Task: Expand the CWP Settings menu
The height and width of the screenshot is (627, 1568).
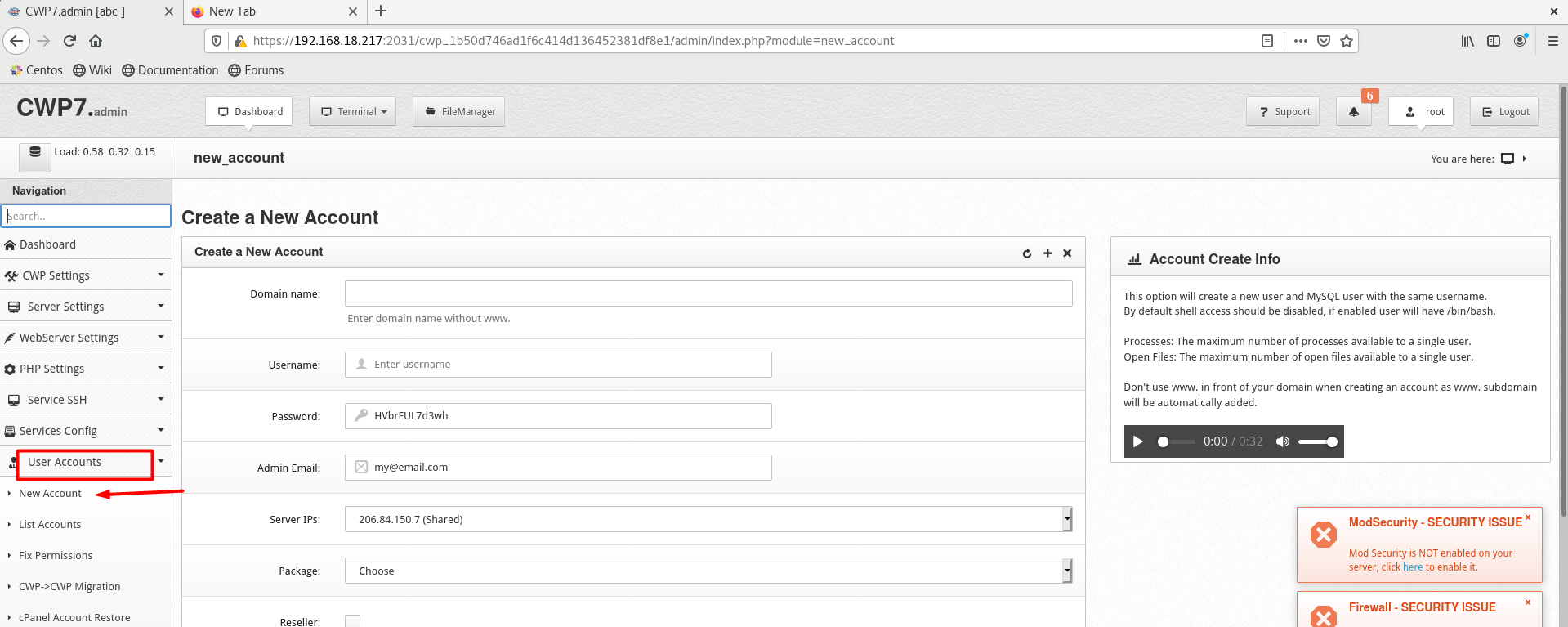Action: [86, 275]
